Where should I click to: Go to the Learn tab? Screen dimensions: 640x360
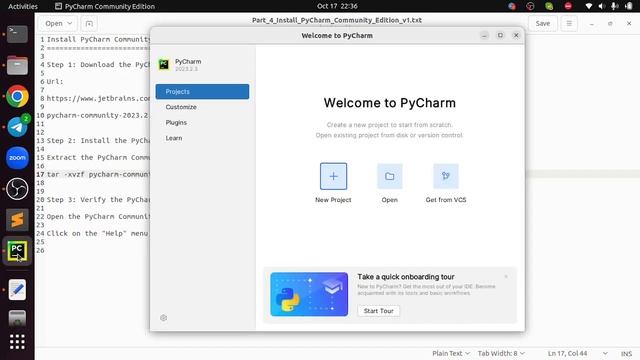[x=174, y=138]
